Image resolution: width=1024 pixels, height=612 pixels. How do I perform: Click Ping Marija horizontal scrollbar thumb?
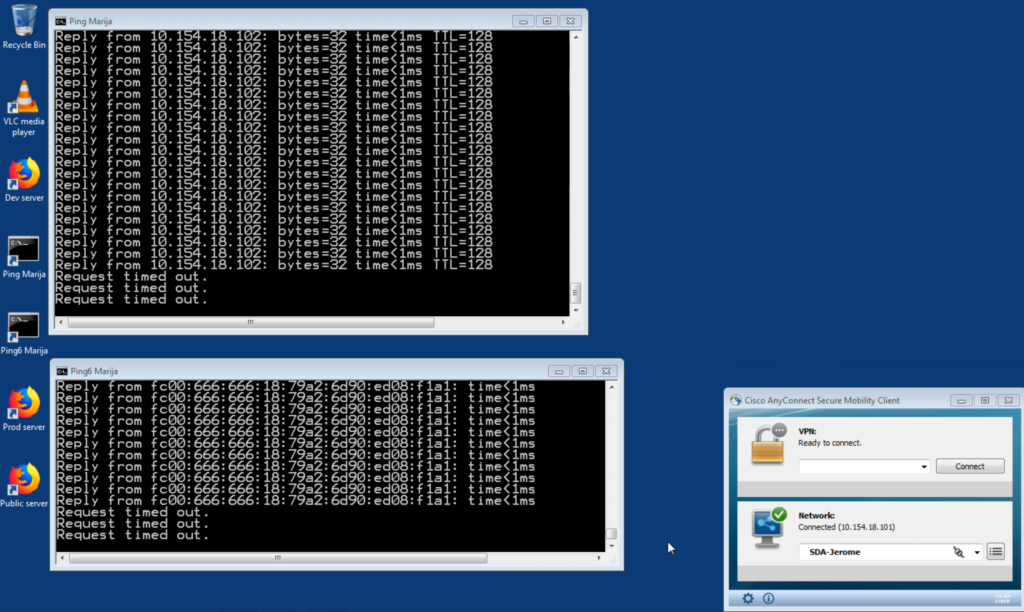(250, 323)
